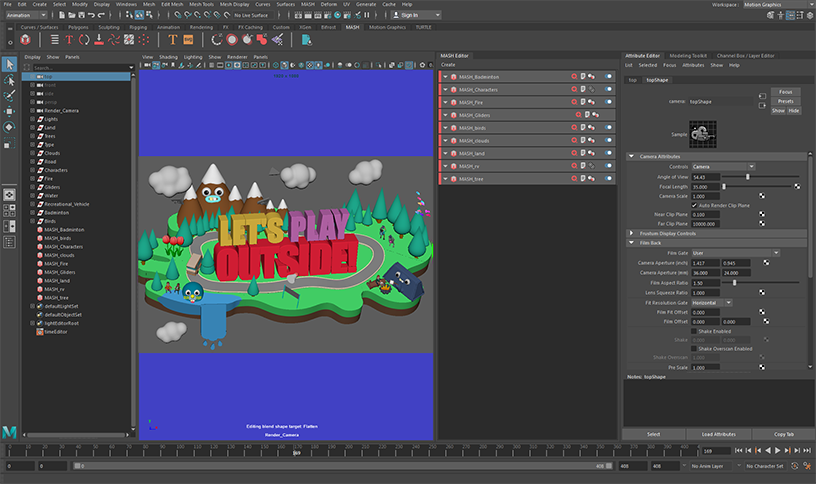This screenshot has width=816, height=484.
Task: Expand the Frustum Display Controls section
Action: [x=631, y=233]
